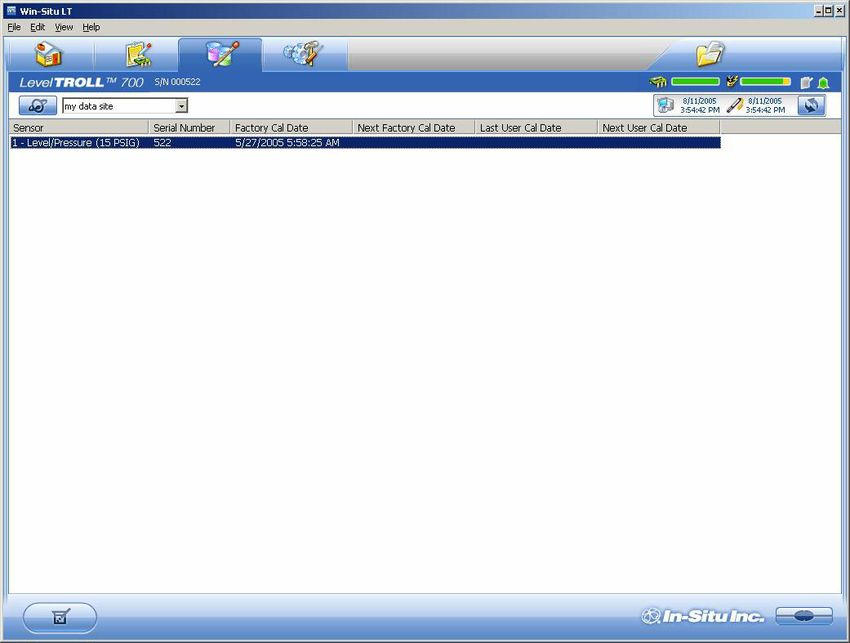Close the Win-Situ LT window
The image size is (850, 643).
[x=839, y=10]
